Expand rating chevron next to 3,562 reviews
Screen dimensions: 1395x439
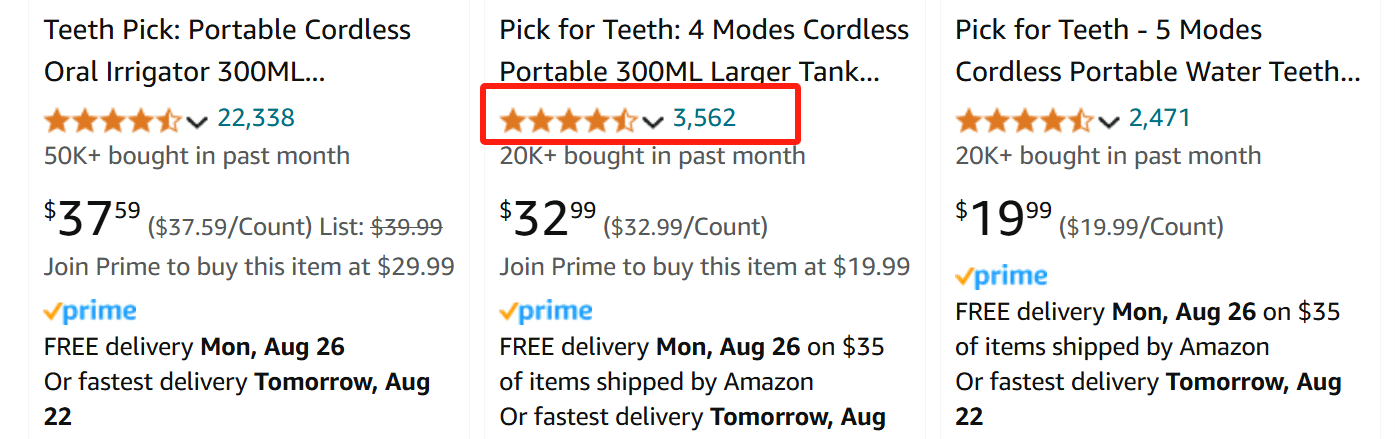coord(653,122)
